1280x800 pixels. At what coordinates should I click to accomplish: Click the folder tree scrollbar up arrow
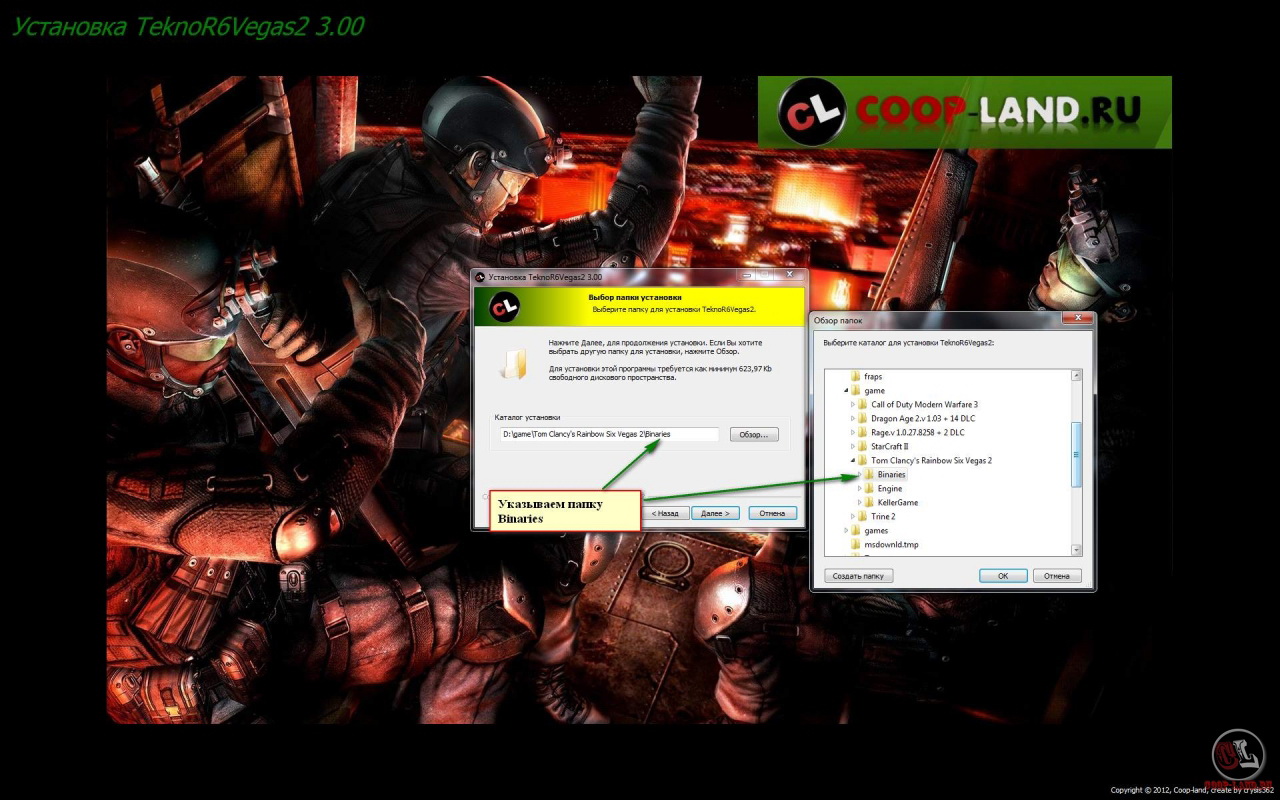(x=1077, y=376)
